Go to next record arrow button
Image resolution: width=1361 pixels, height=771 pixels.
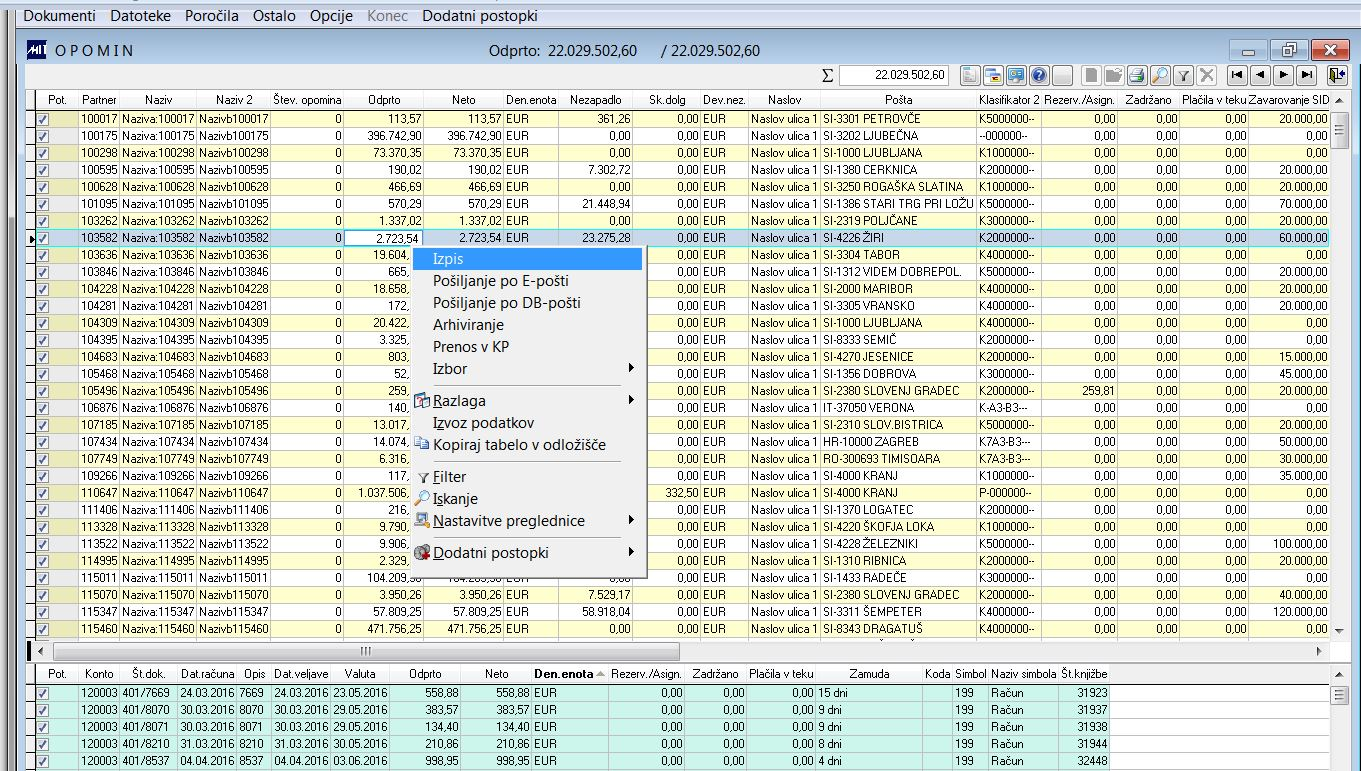coord(1283,75)
